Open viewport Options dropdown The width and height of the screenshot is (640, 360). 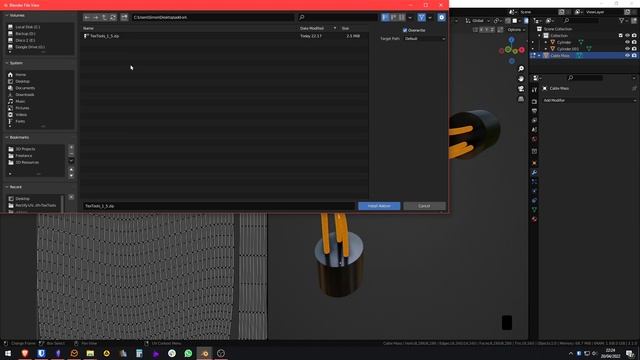[x=516, y=30]
